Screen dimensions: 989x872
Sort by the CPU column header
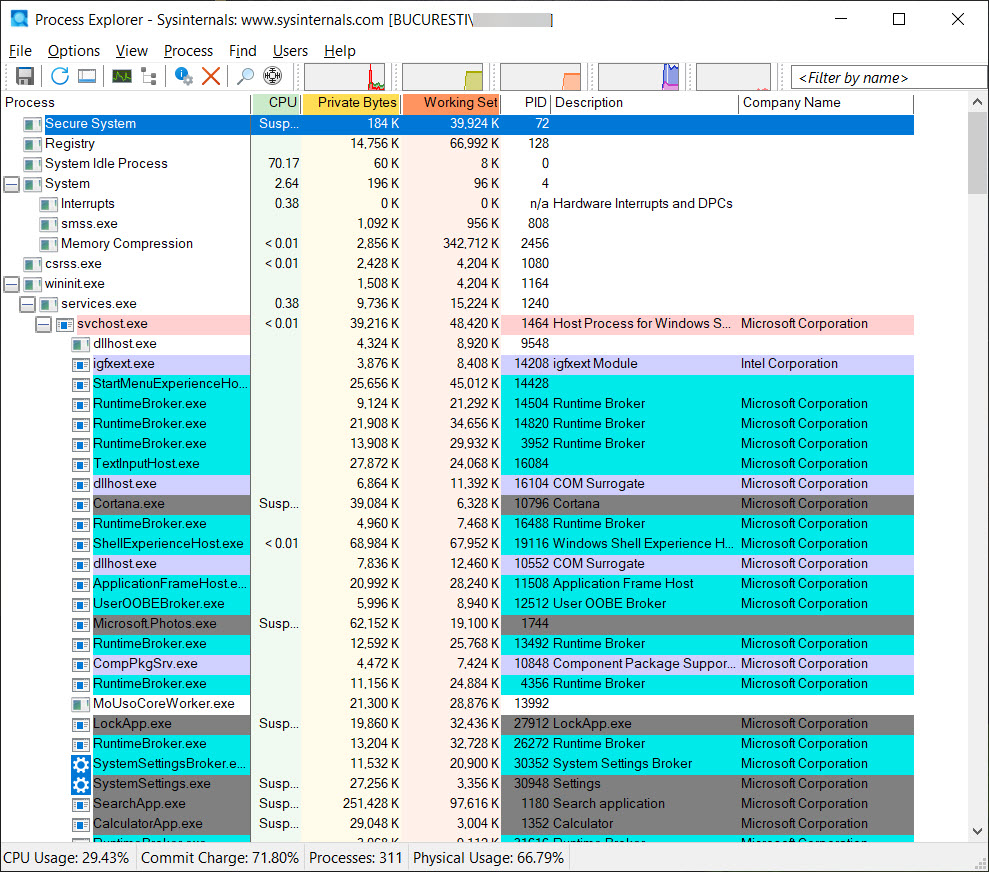(x=276, y=103)
